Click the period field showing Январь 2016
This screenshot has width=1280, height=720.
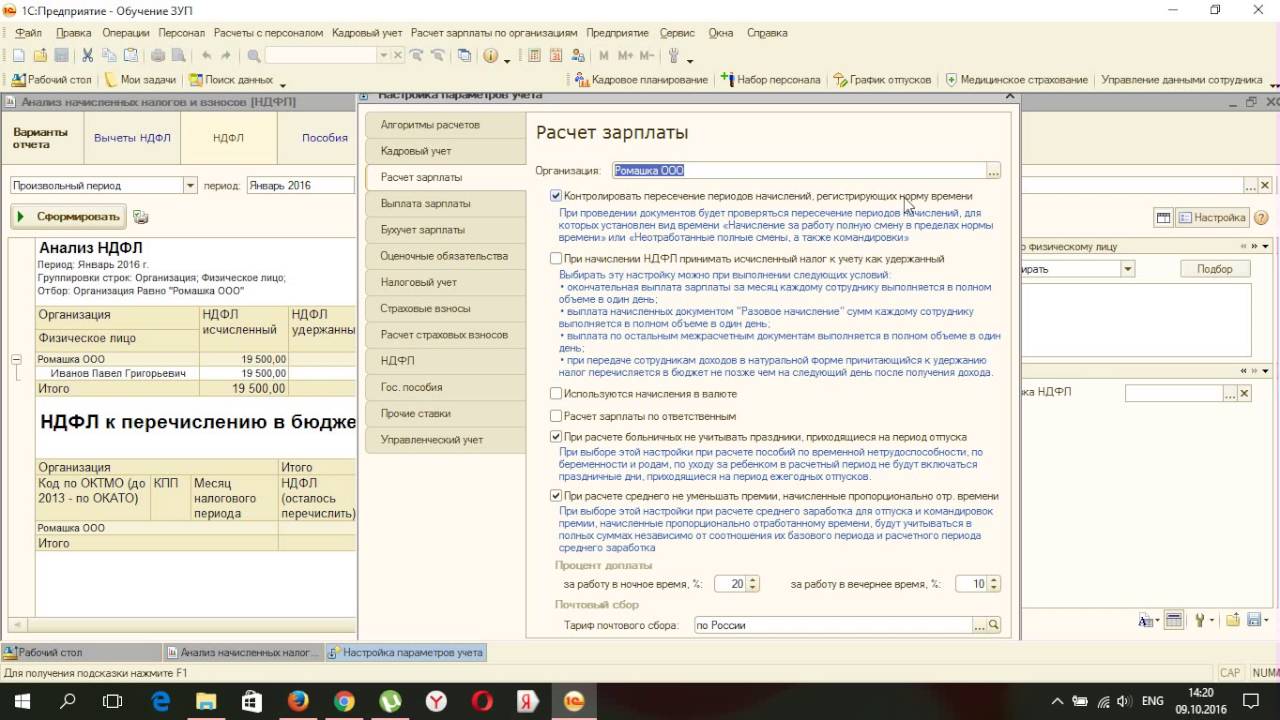[300, 185]
